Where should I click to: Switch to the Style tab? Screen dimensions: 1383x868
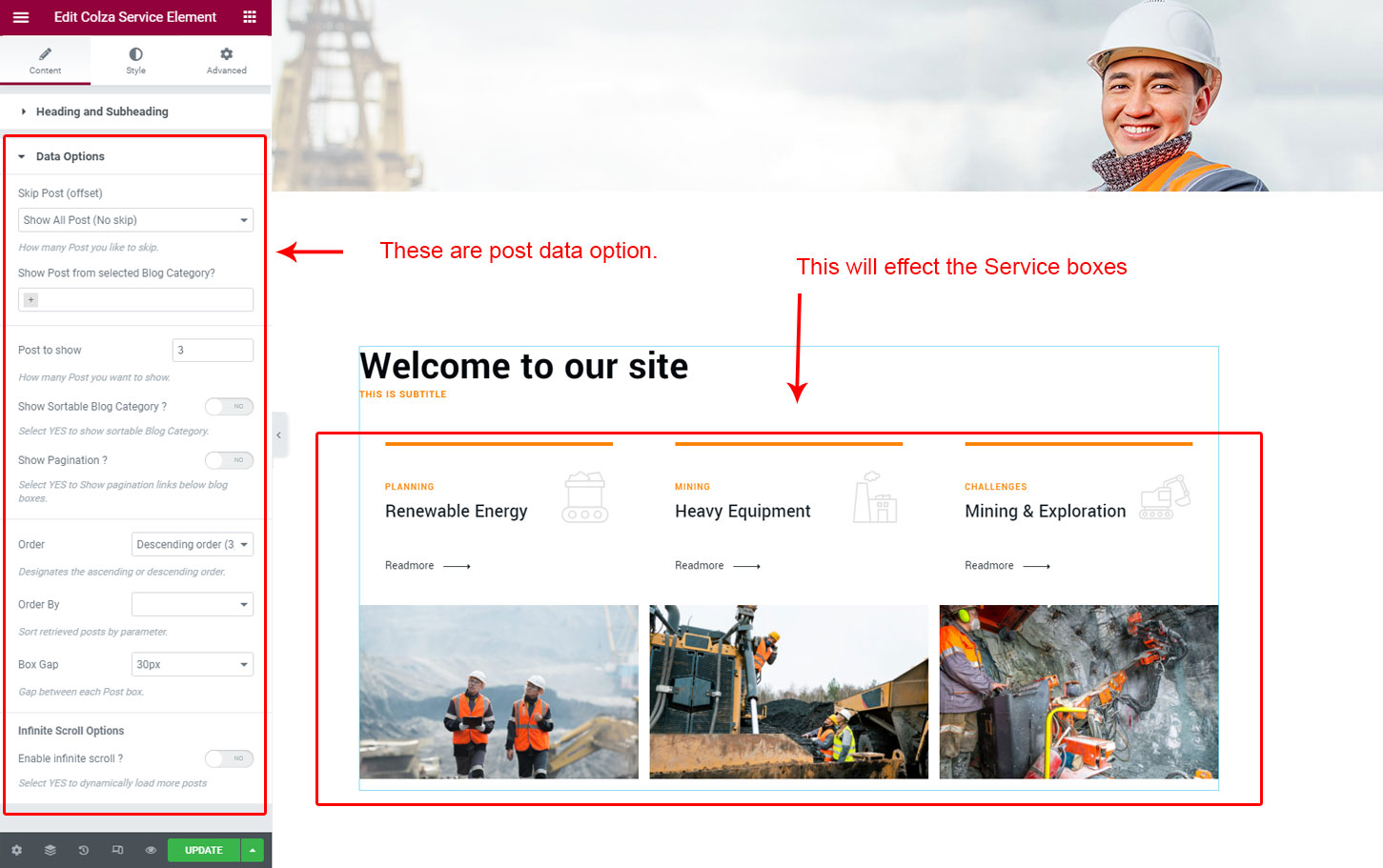135,61
